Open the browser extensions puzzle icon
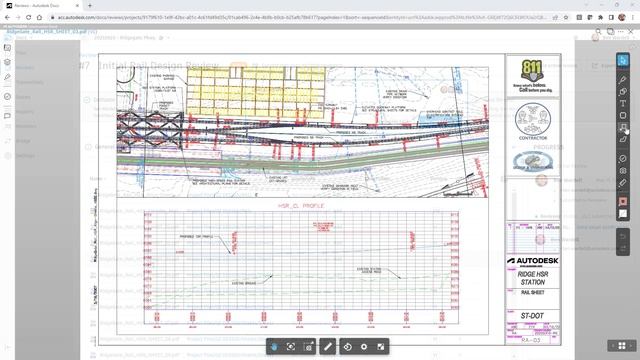The height and width of the screenshot is (360, 640). (600, 18)
